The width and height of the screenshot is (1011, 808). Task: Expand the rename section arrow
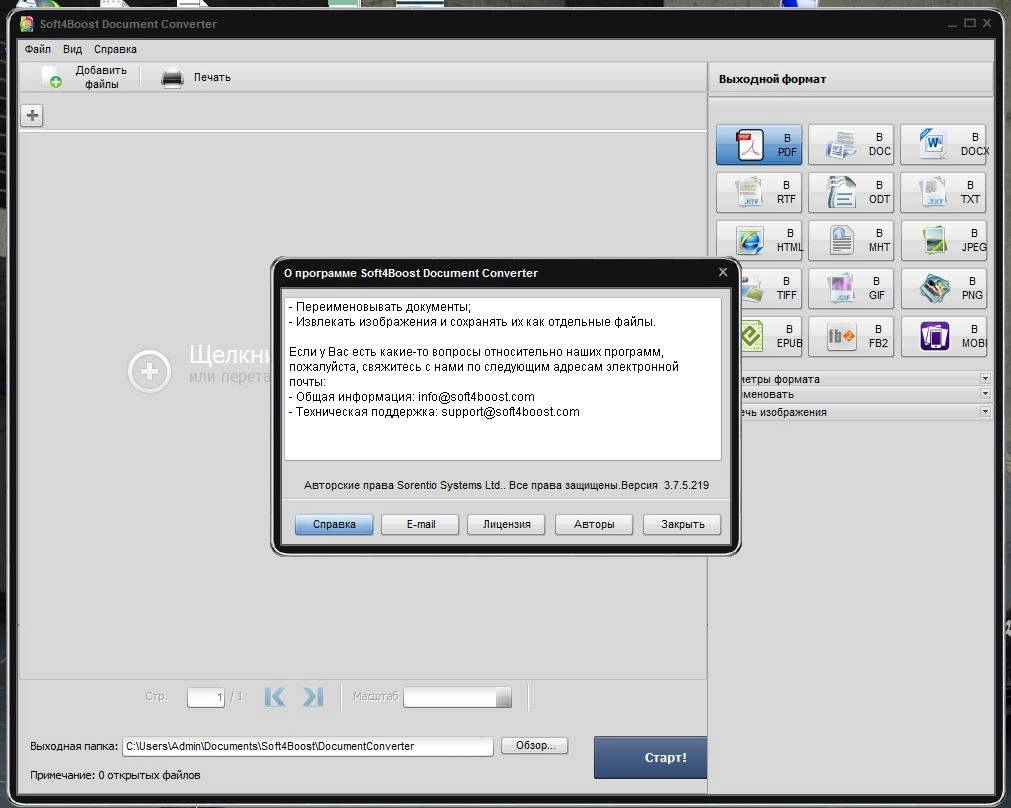[985, 393]
